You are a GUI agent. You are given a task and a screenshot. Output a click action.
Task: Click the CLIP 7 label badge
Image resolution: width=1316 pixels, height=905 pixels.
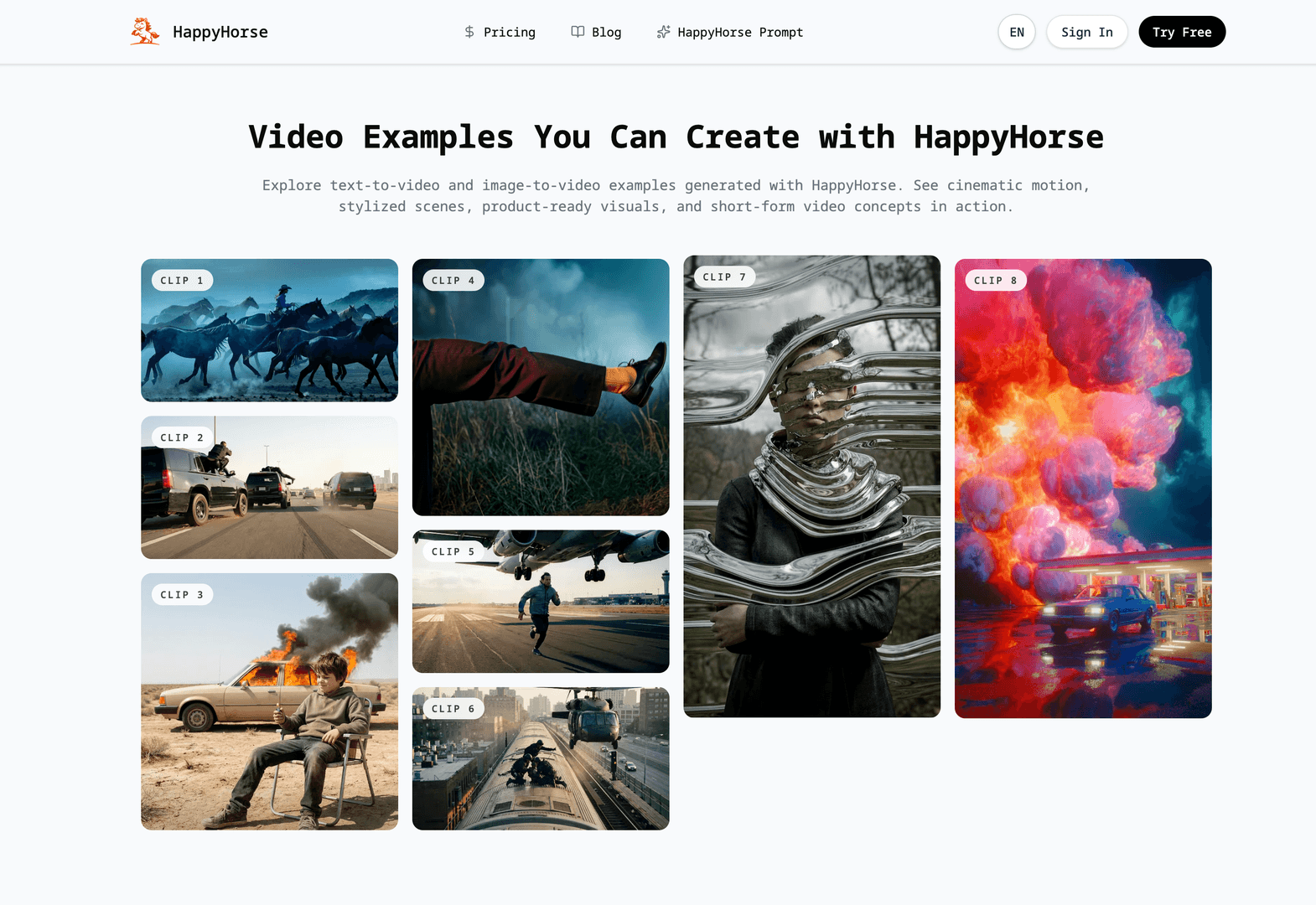point(724,277)
